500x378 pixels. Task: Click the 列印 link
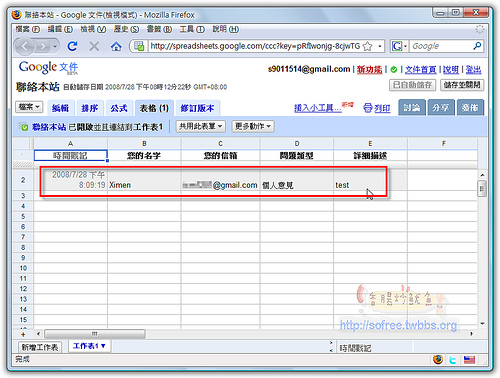[x=382, y=108]
